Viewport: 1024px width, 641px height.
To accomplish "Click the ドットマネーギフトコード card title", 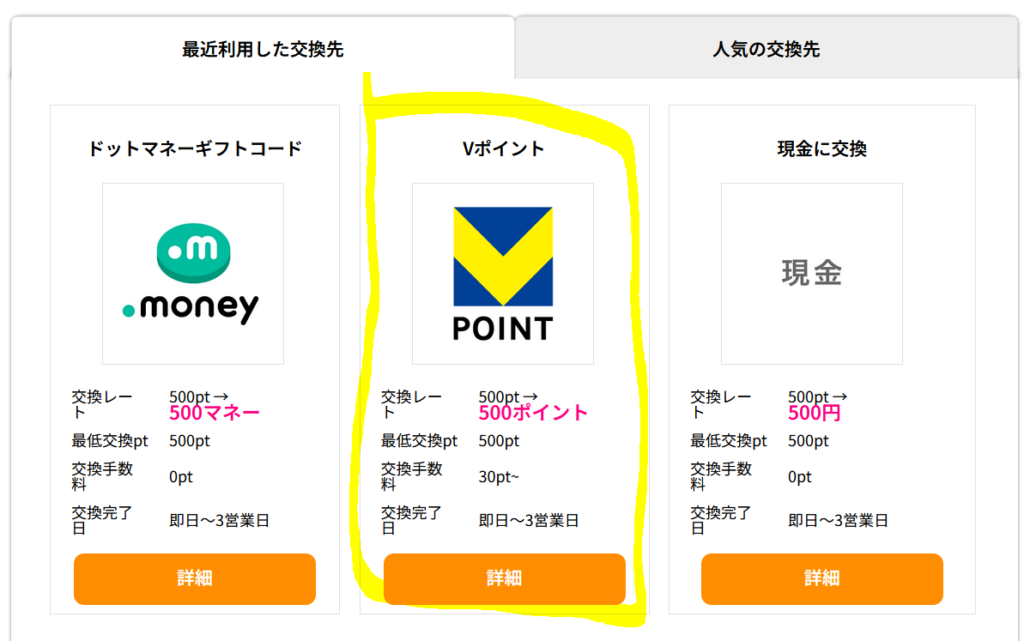I will (195, 149).
